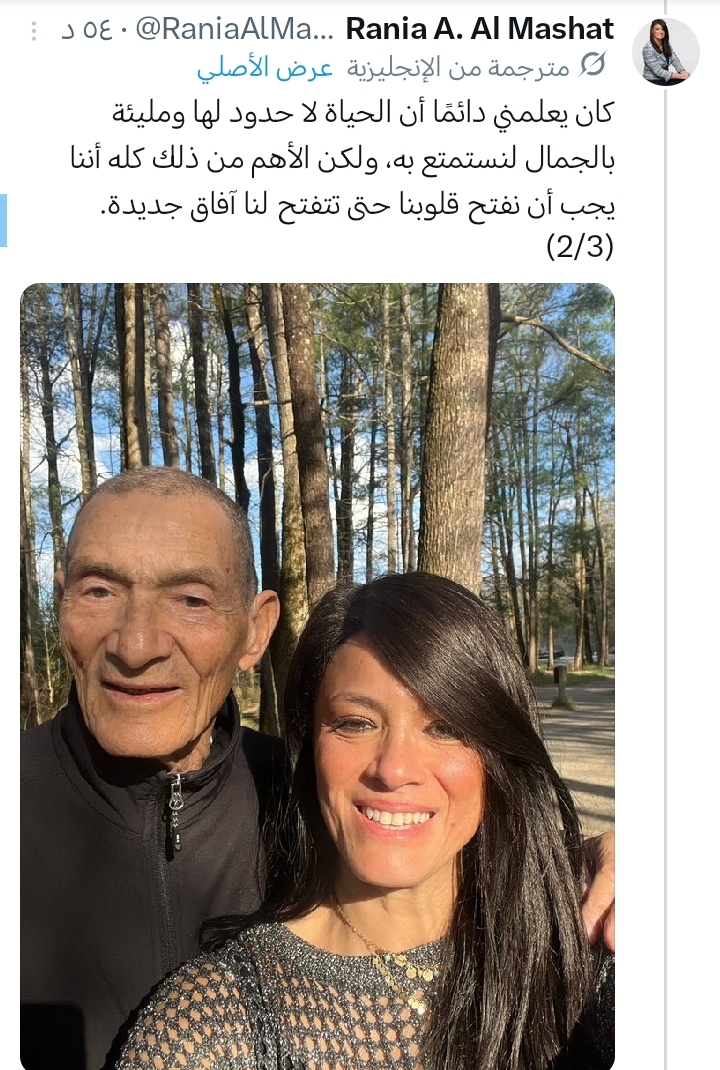Click the 'عرض الأصلي' show original link
This screenshot has width=720, height=1070.
(265, 68)
